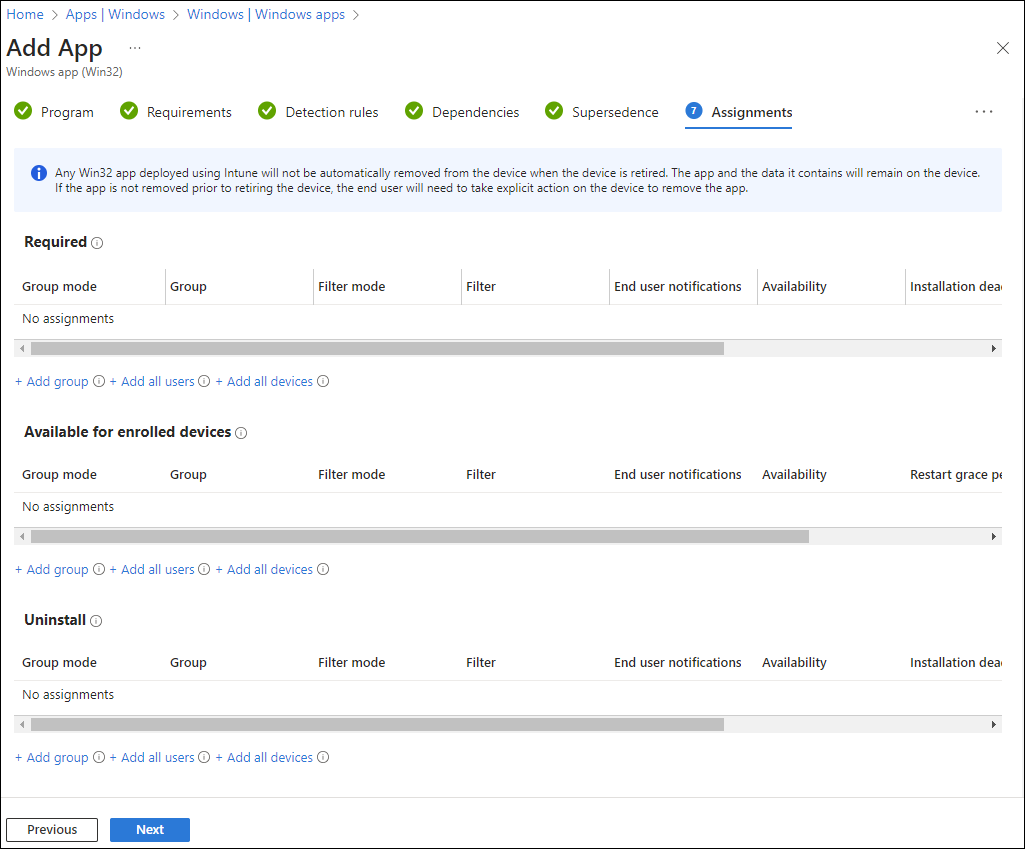This screenshot has height=849, width=1025.
Task: Click info icon after Add all users in Available section
Action: pos(204,569)
